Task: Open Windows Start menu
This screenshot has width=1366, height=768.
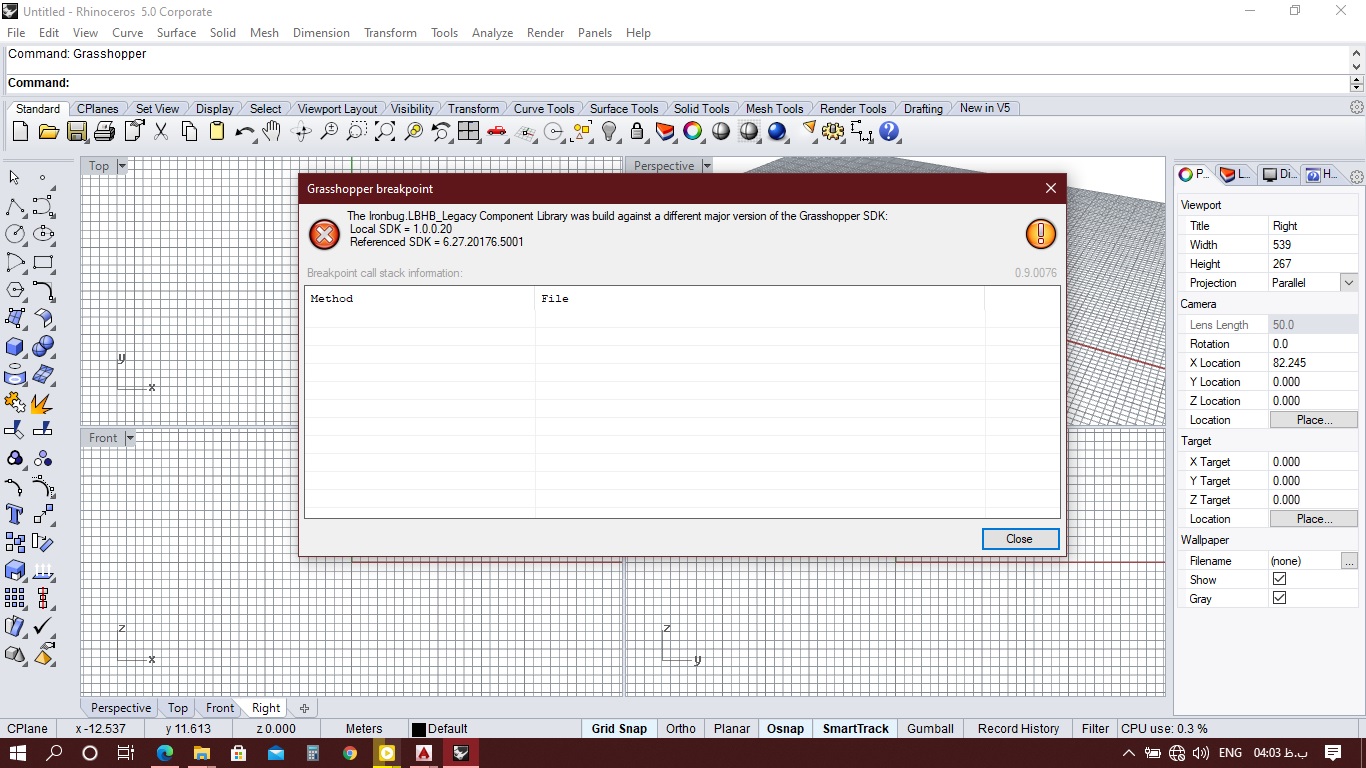Action: coord(19,753)
